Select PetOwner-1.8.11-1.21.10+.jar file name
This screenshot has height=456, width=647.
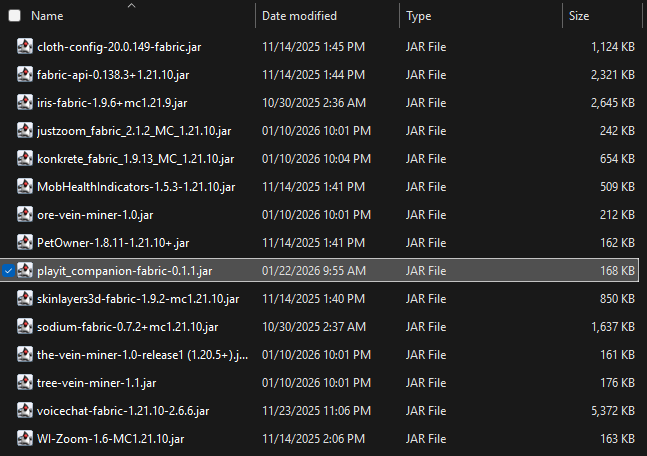[x=113, y=243]
